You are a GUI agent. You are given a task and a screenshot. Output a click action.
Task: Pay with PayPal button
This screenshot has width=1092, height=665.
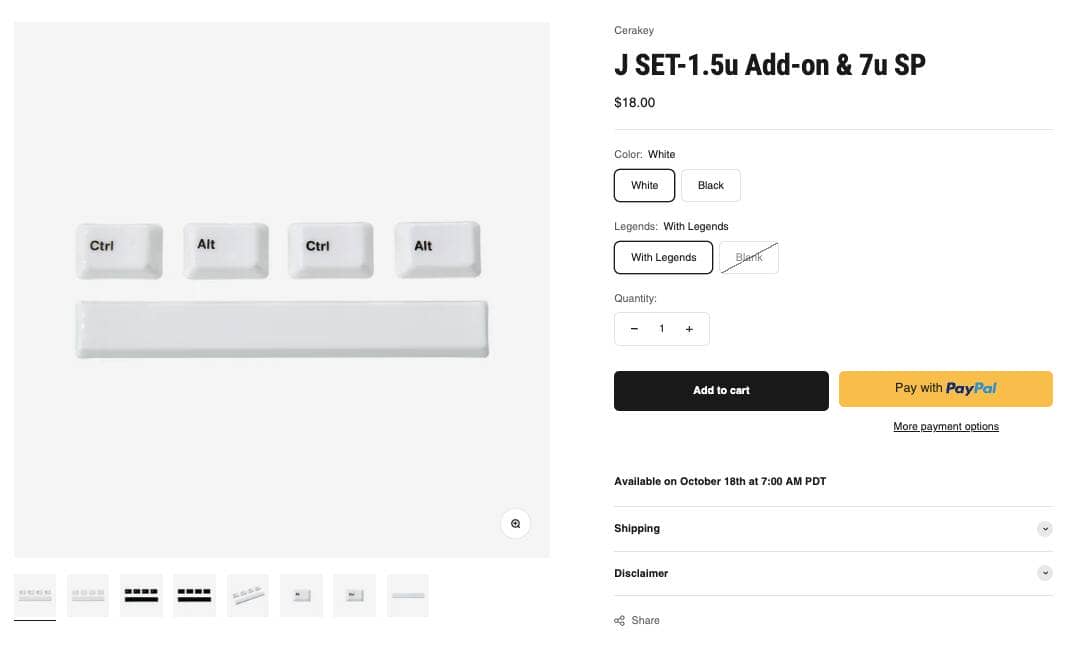coord(945,389)
